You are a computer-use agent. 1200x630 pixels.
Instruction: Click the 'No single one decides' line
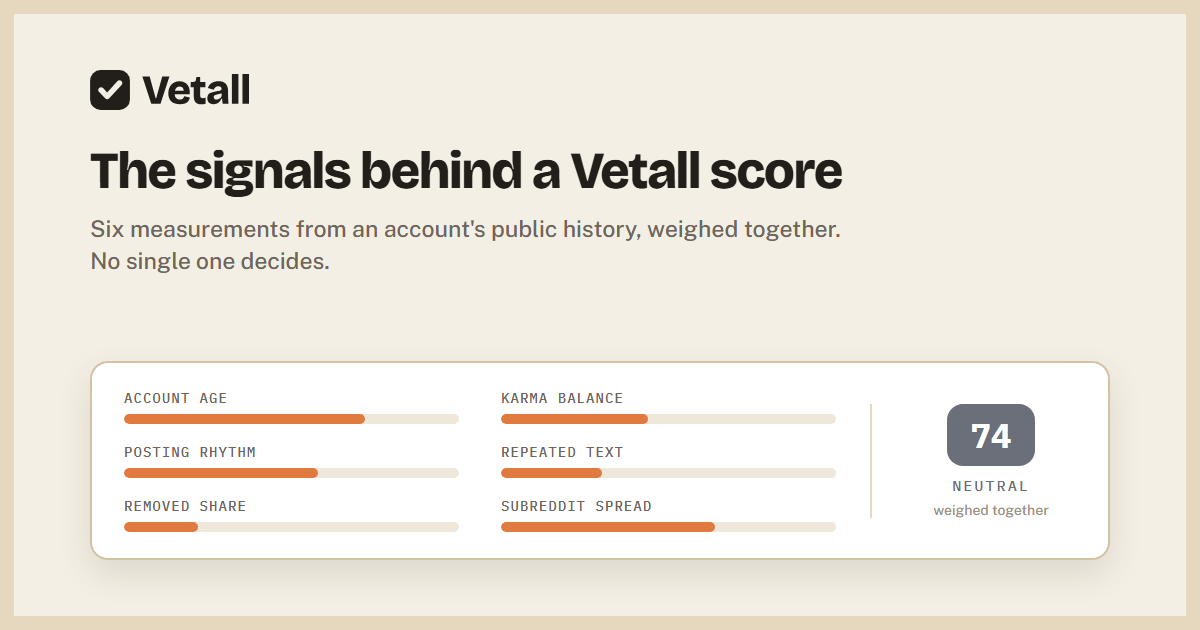coord(210,262)
